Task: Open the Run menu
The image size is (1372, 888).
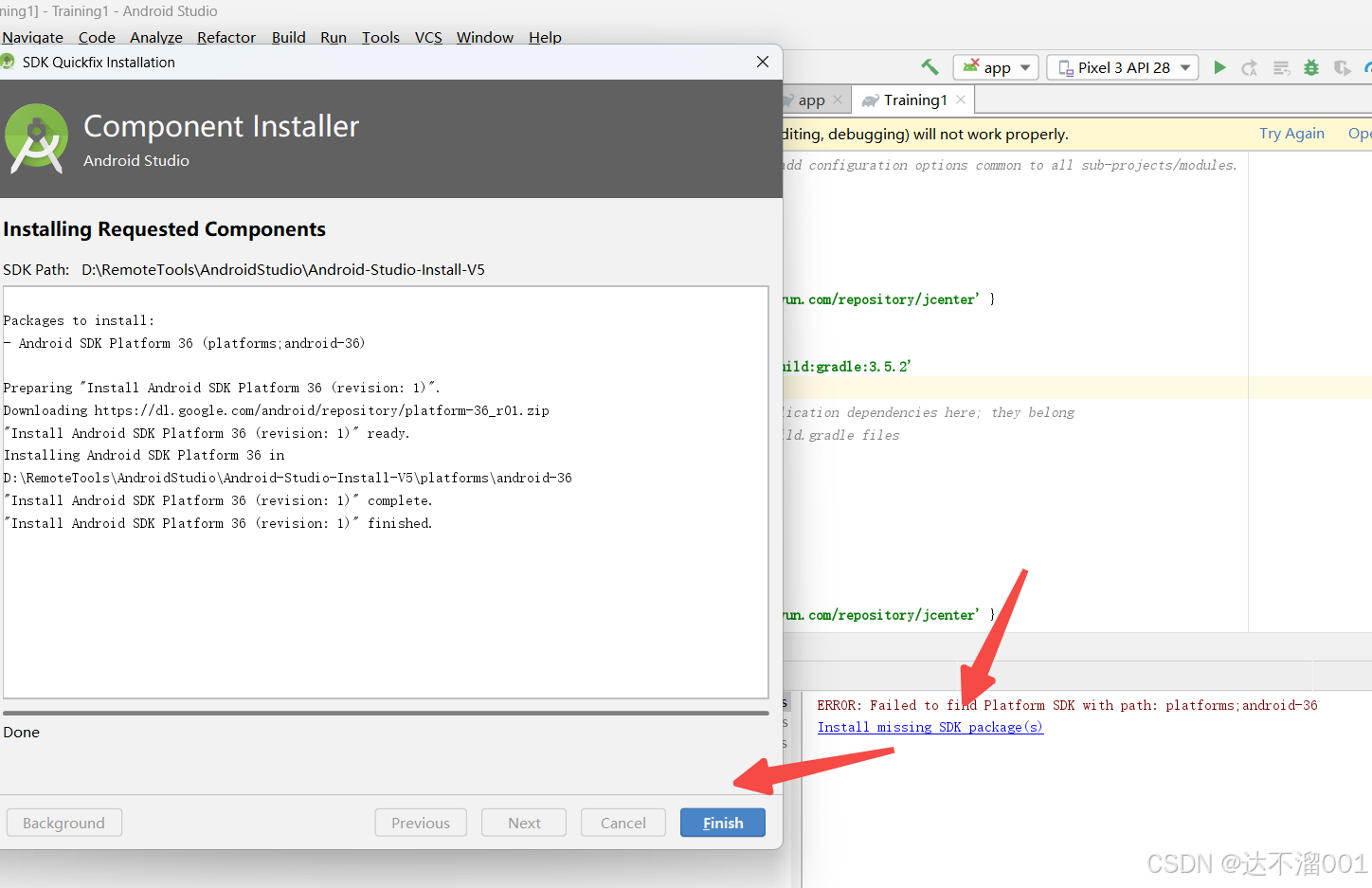Action: [x=334, y=37]
